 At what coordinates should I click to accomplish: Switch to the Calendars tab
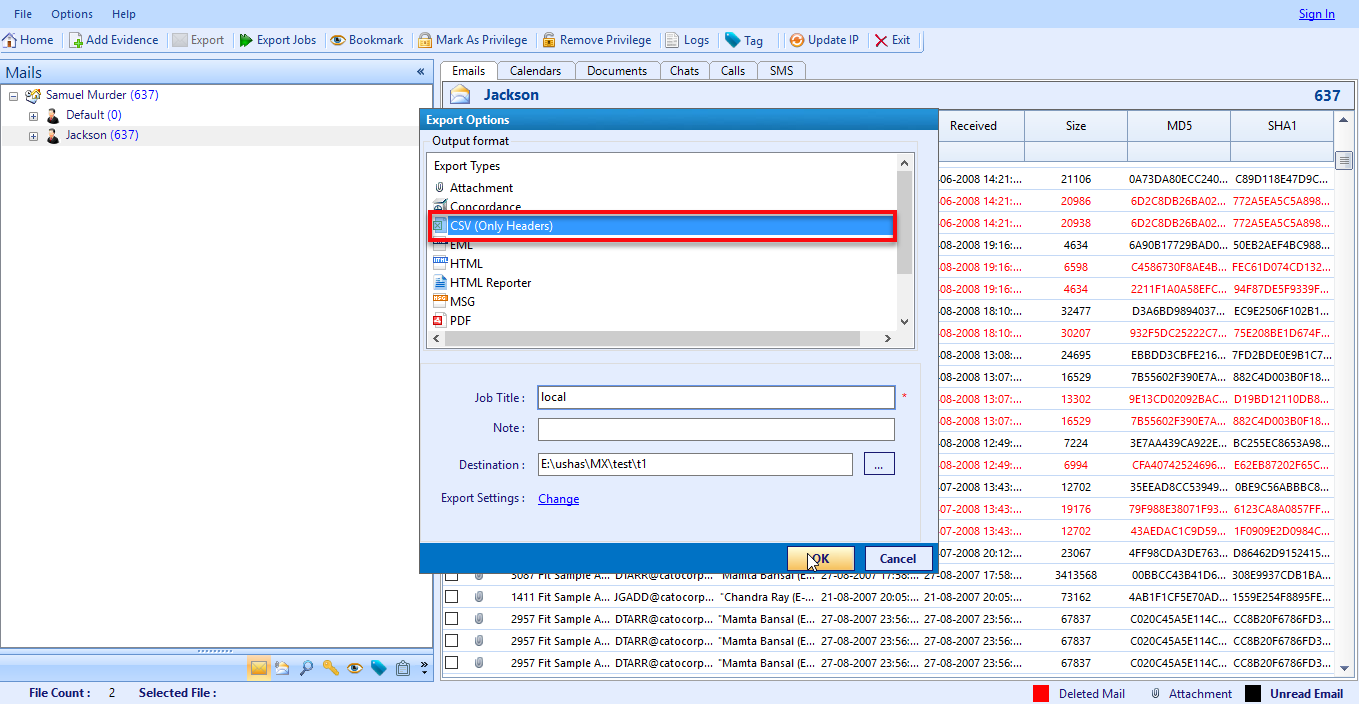click(x=535, y=71)
